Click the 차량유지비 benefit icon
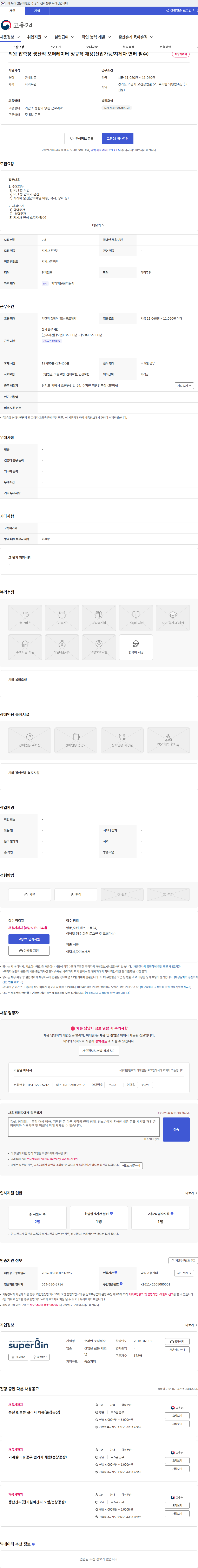 coord(99,618)
